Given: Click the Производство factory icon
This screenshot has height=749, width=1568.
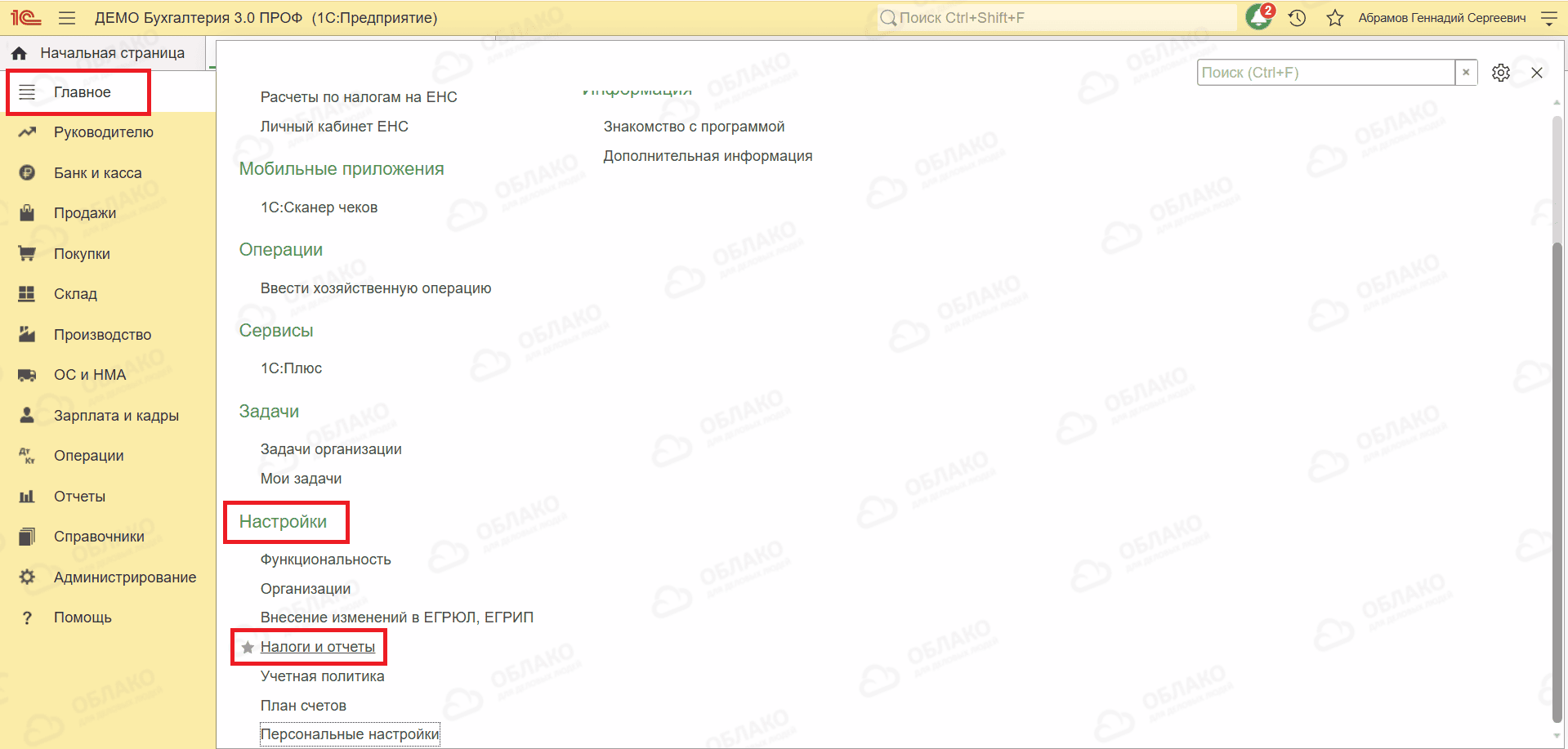Looking at the screenshot, I should [27, 334].
